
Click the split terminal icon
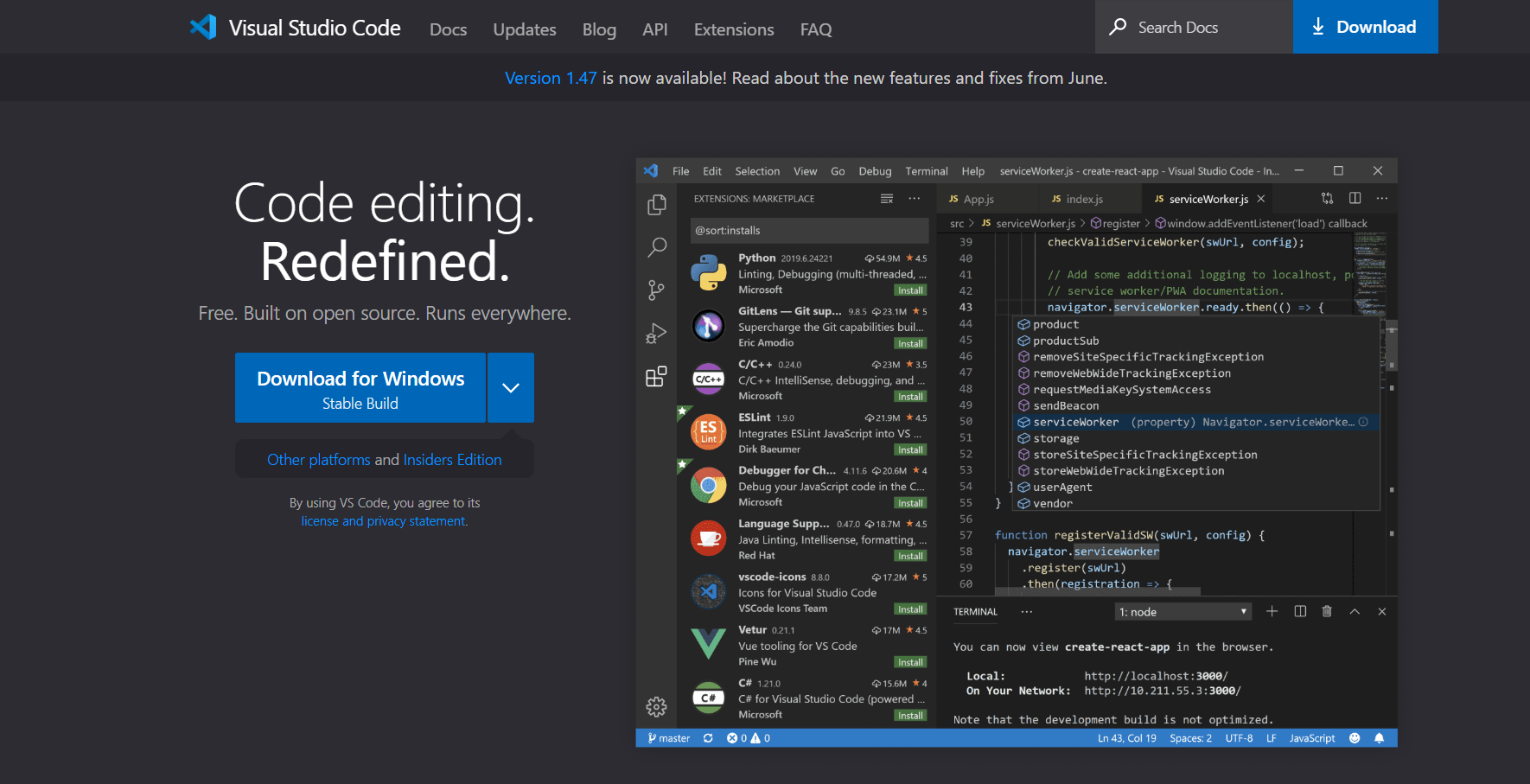coord(1300,611)
